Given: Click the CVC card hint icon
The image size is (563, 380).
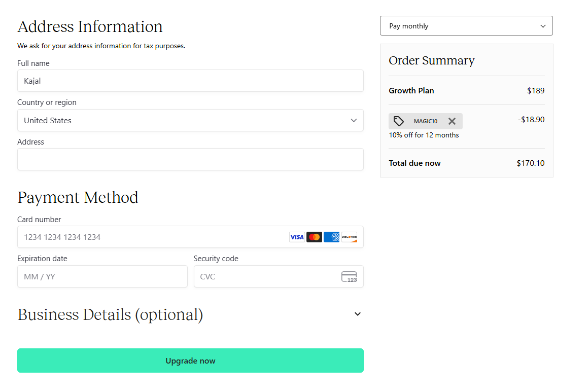Looking at the screenshot, I should (349, 277).
